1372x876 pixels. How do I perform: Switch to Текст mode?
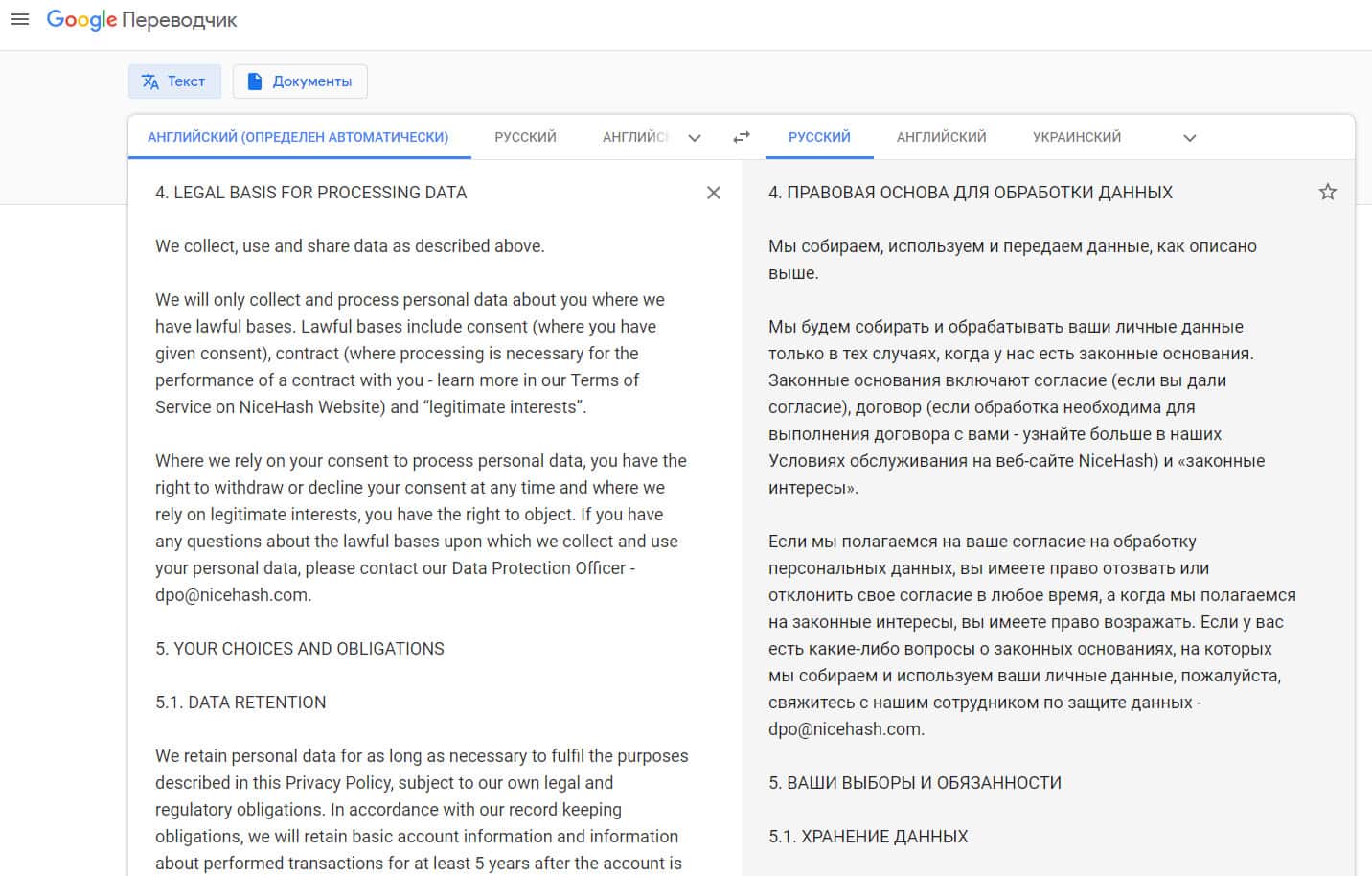pyautogui.click(x=174, y=81)
